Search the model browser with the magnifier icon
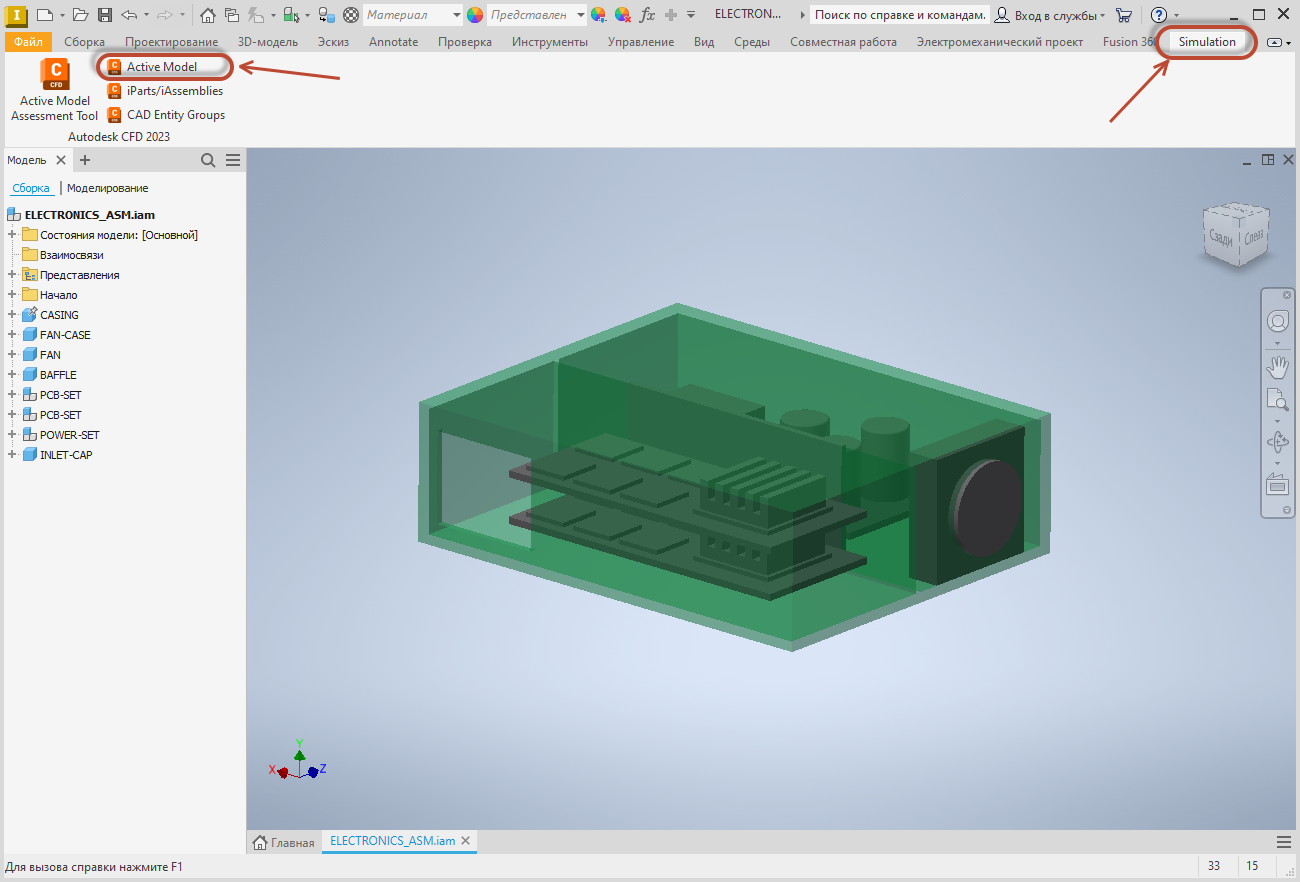Viewport: 1300px width, 882px height. [x=208, y=160]
